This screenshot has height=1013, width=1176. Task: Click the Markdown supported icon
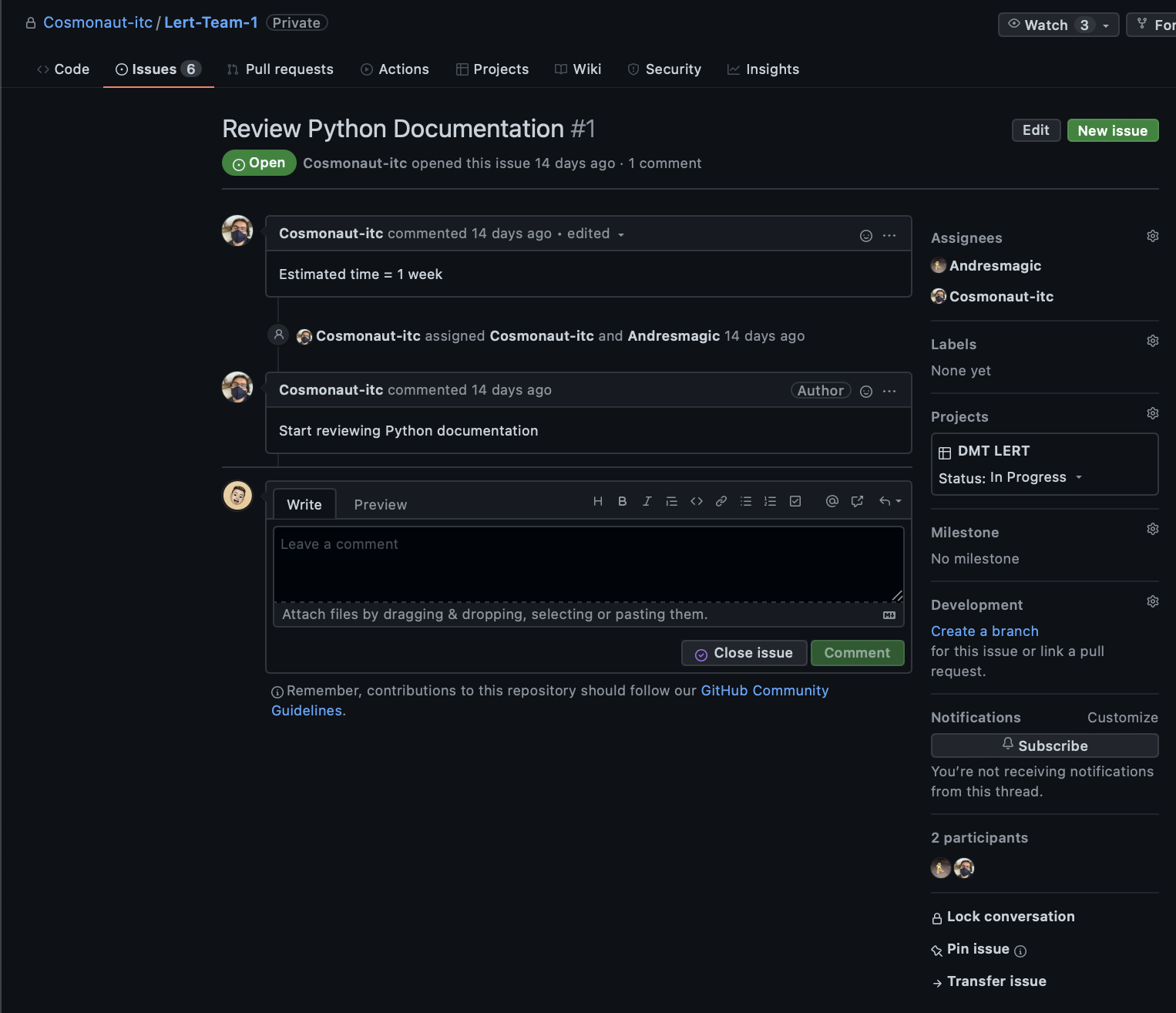point(889,615)
